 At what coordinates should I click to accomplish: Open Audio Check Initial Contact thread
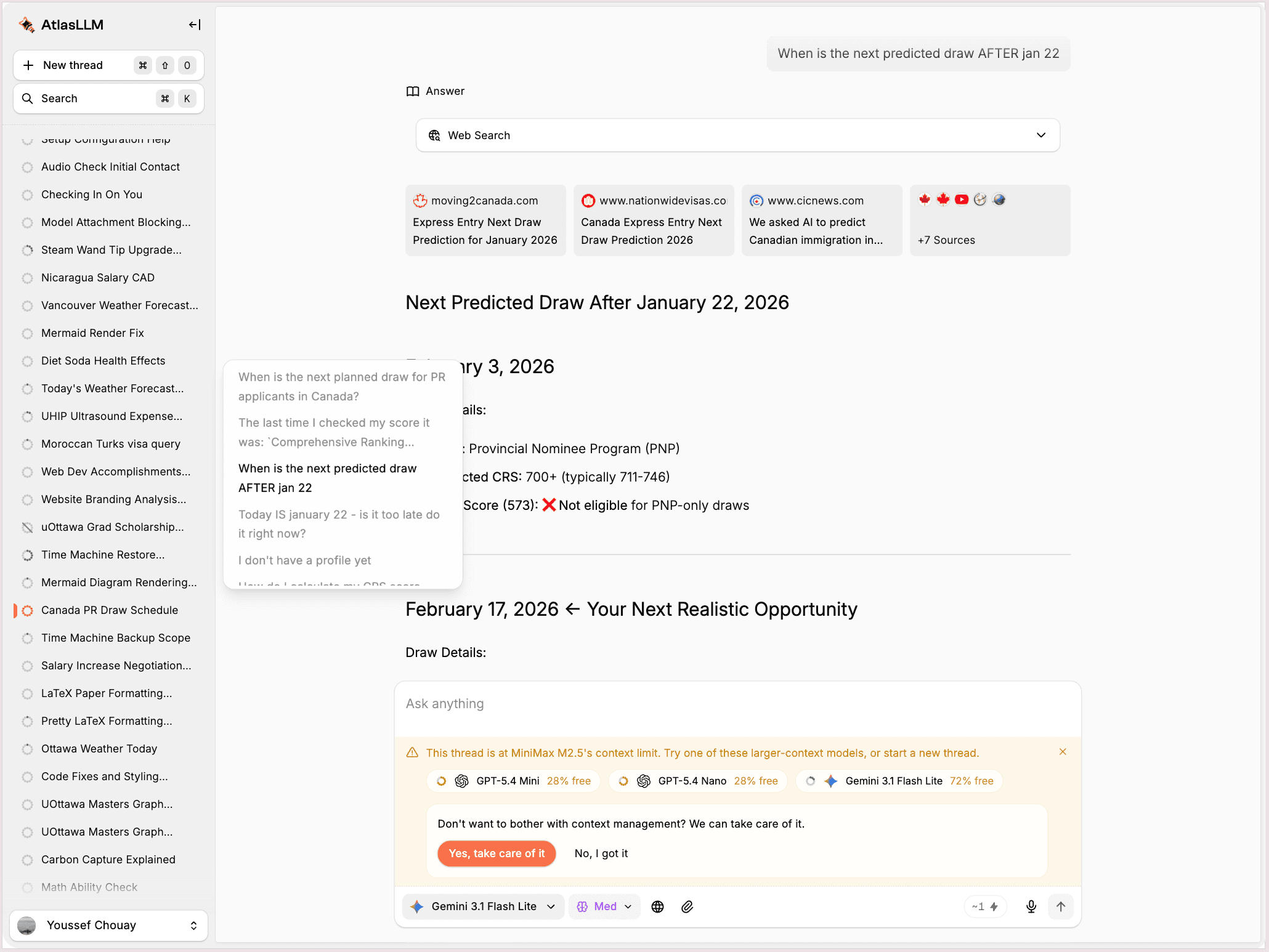click(x=110, y=167)
